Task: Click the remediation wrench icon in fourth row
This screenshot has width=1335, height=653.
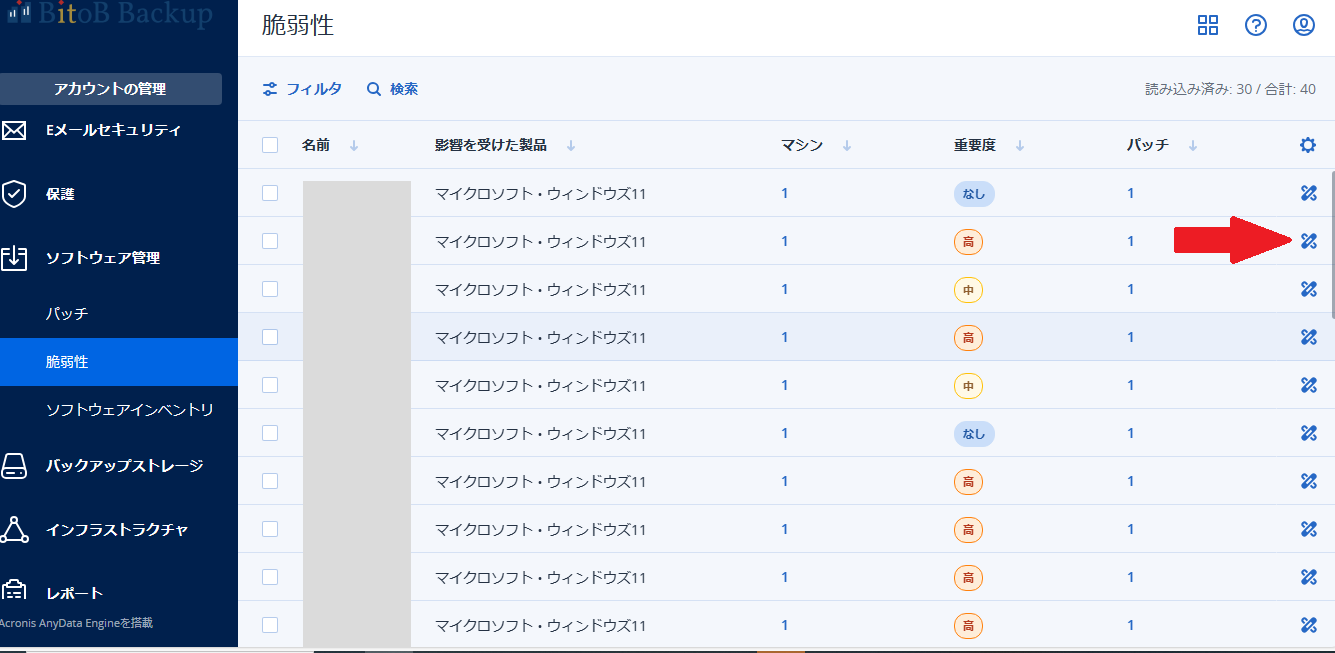Action: tap(1308, 337)
